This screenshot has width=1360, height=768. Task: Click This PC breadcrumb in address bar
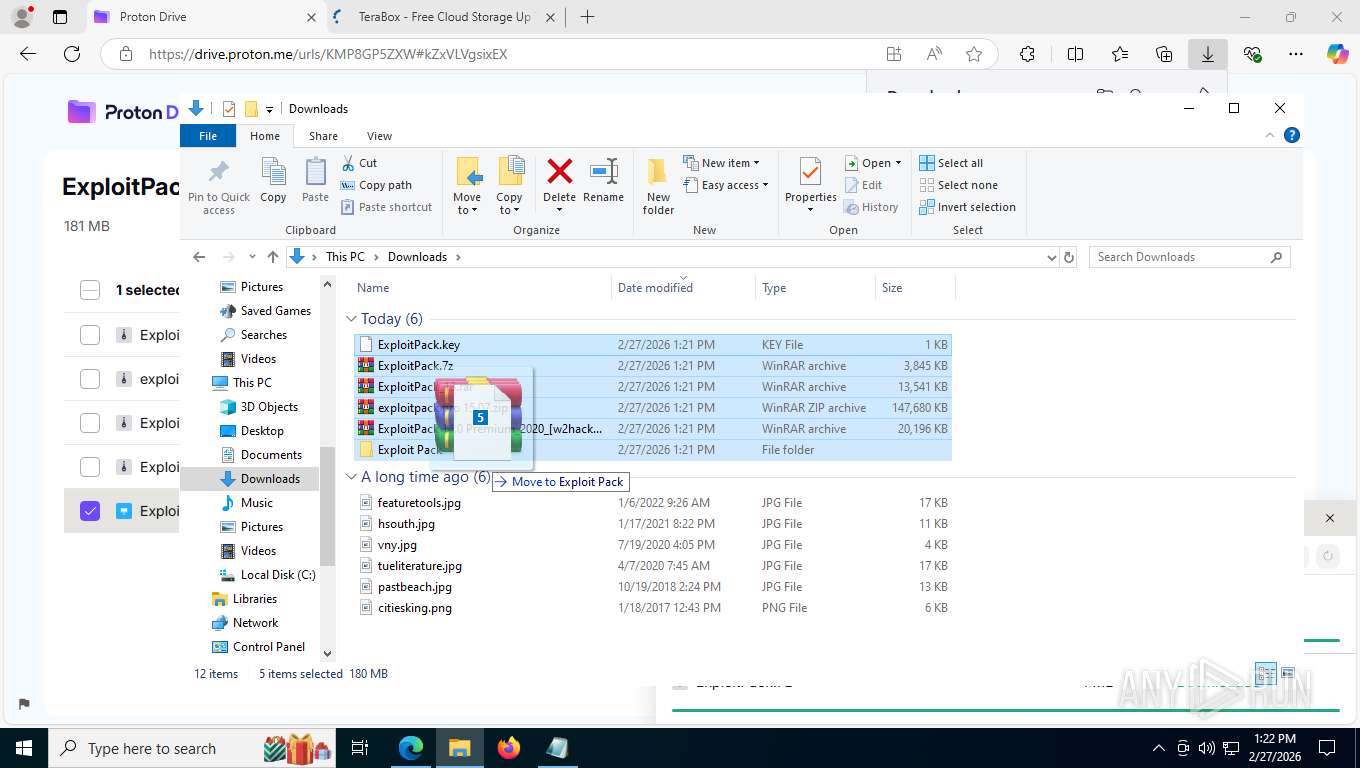coord(345,257)
